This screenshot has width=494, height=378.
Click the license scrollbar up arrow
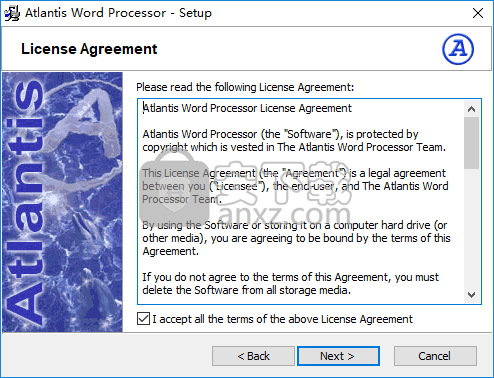pos(471,109)
